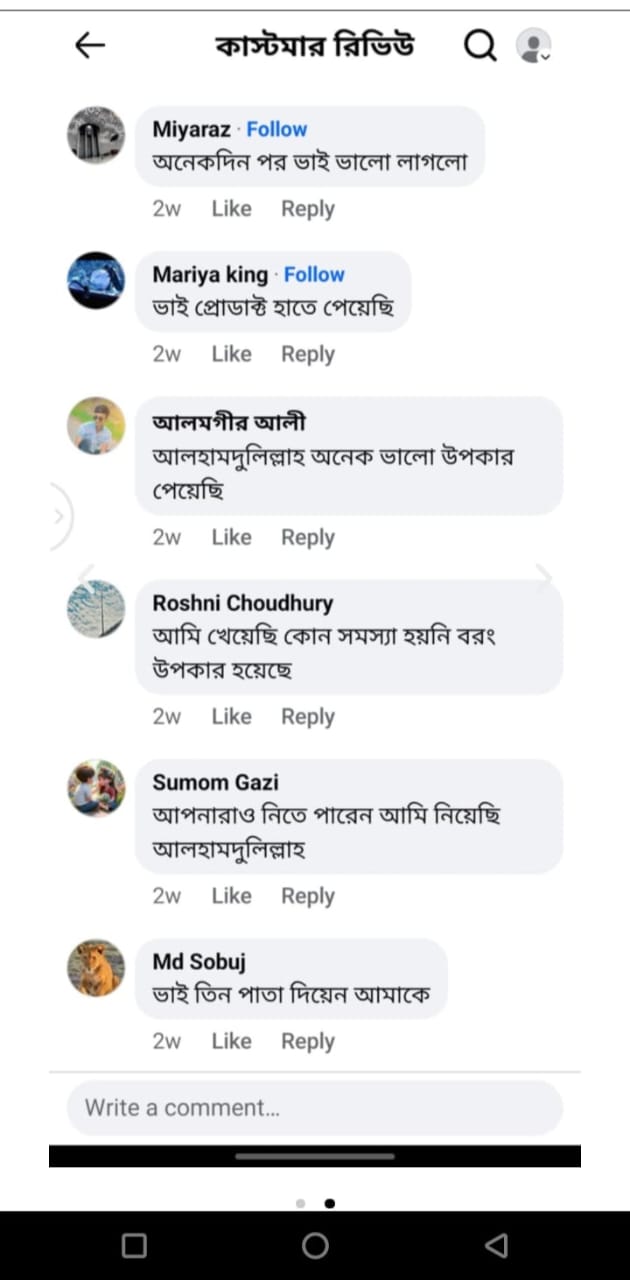The height and width of the screenshot is (1280, 630).
Task: Tap the back arrow to exit reviews
Action: pos(89,44)
